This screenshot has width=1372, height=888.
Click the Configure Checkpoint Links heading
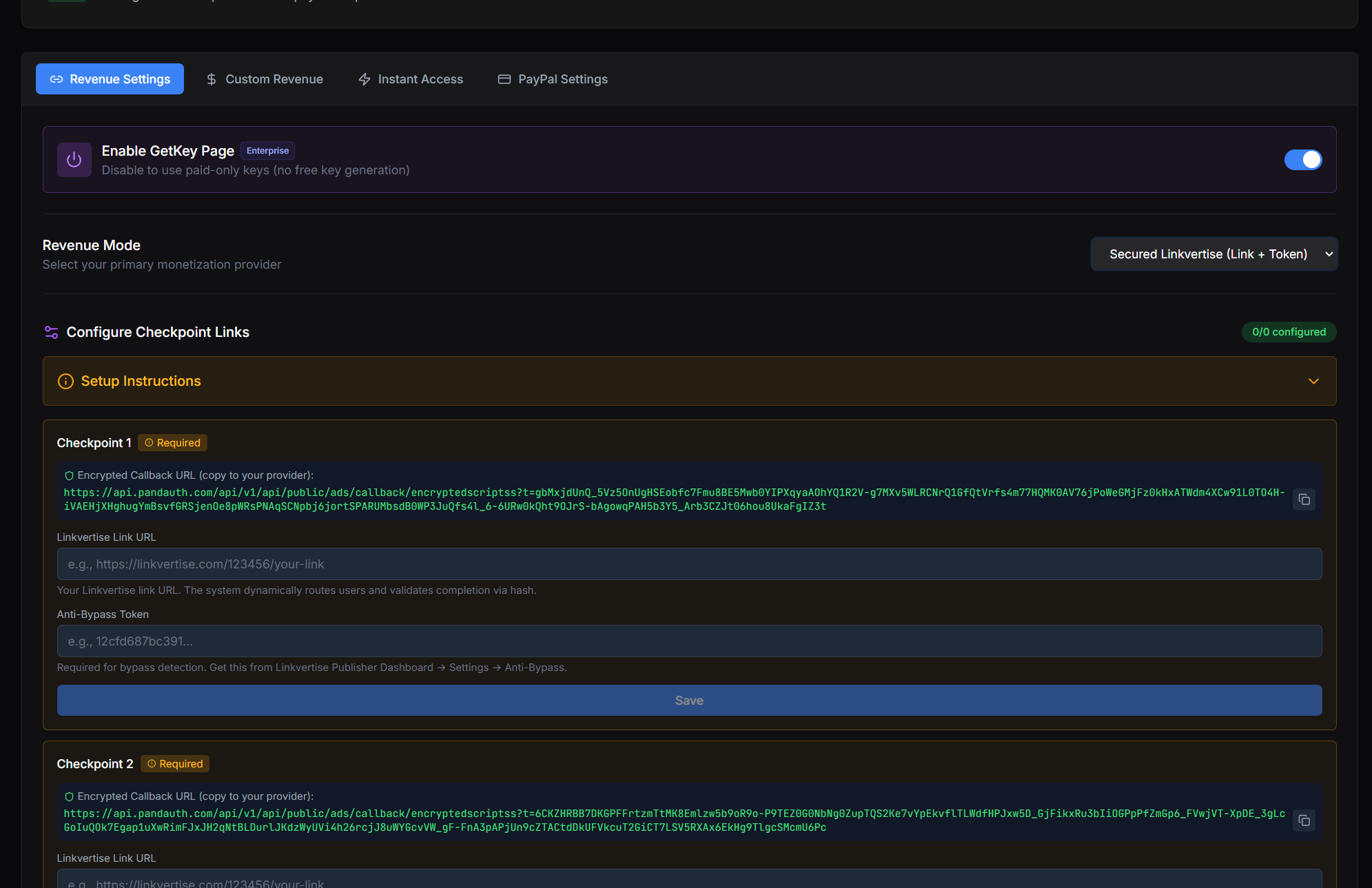[158, 332]
